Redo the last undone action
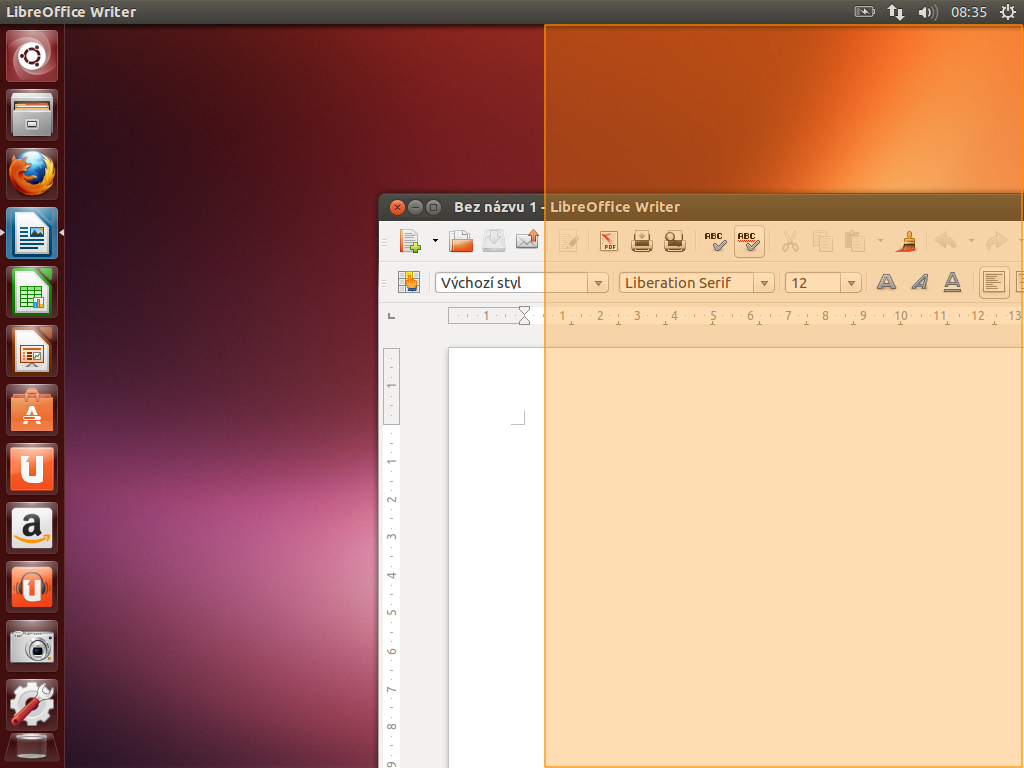 click(996, 241)
